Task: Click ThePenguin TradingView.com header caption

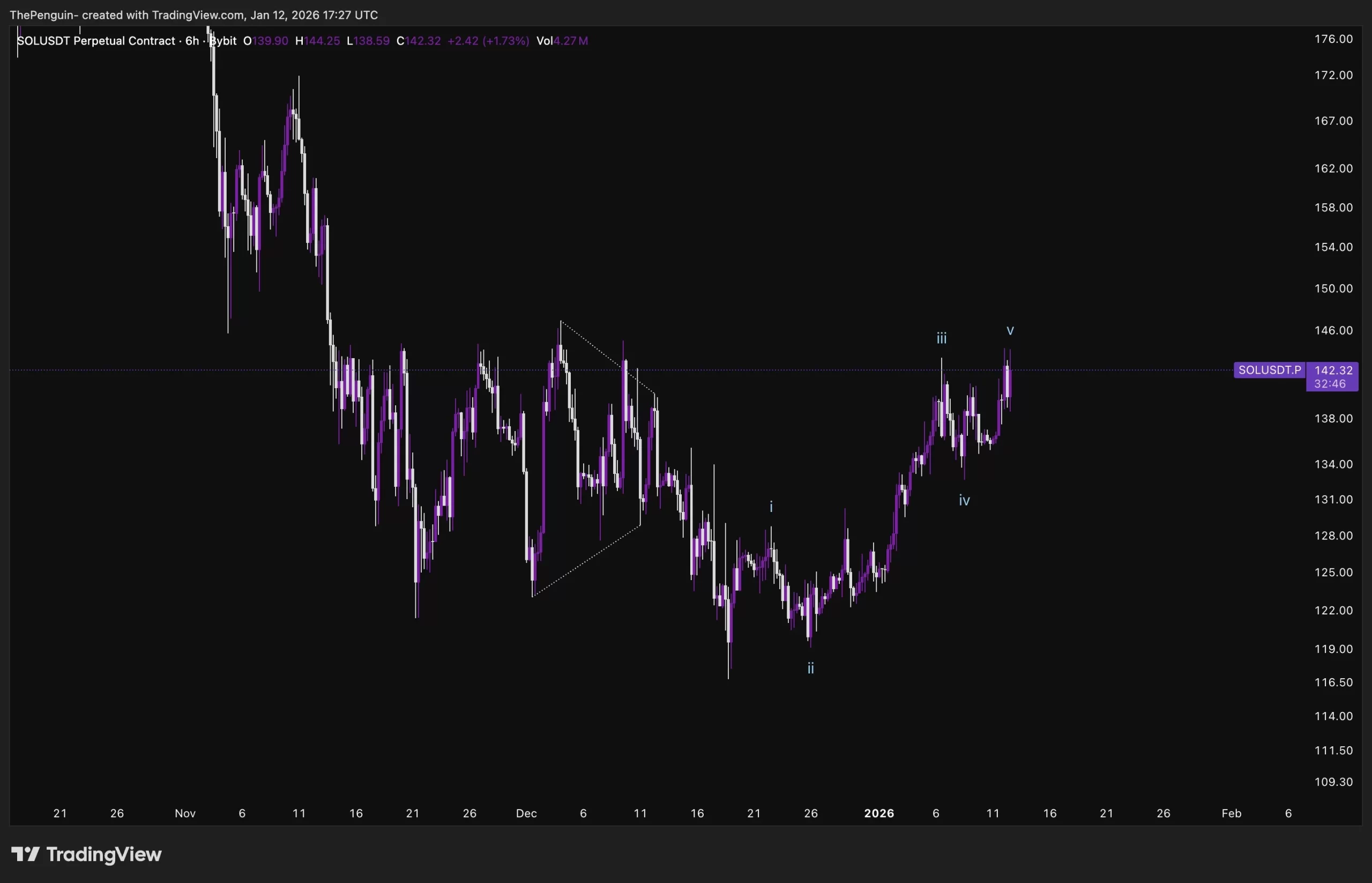Action: click(193, 15)
